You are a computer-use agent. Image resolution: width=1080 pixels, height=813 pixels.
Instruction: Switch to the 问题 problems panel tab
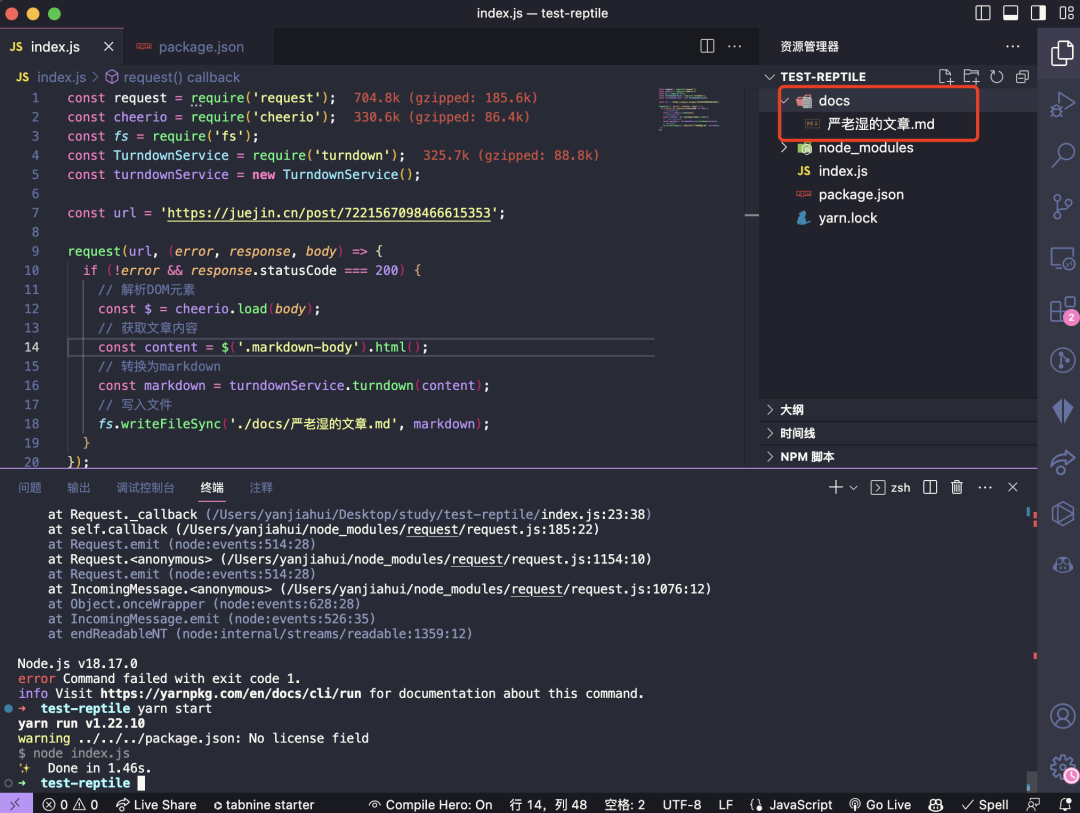(30, 487)
